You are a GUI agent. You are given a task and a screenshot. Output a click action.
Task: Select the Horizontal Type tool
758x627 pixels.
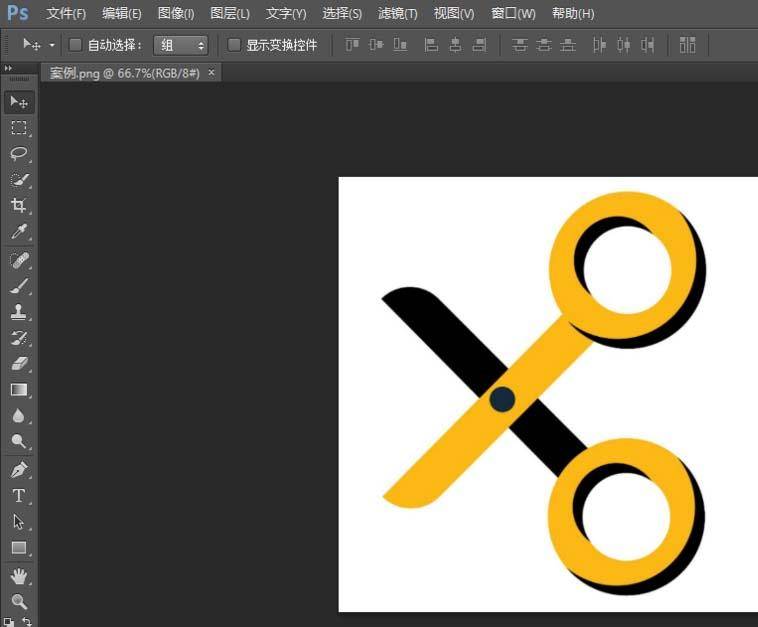tap(19, 496)
